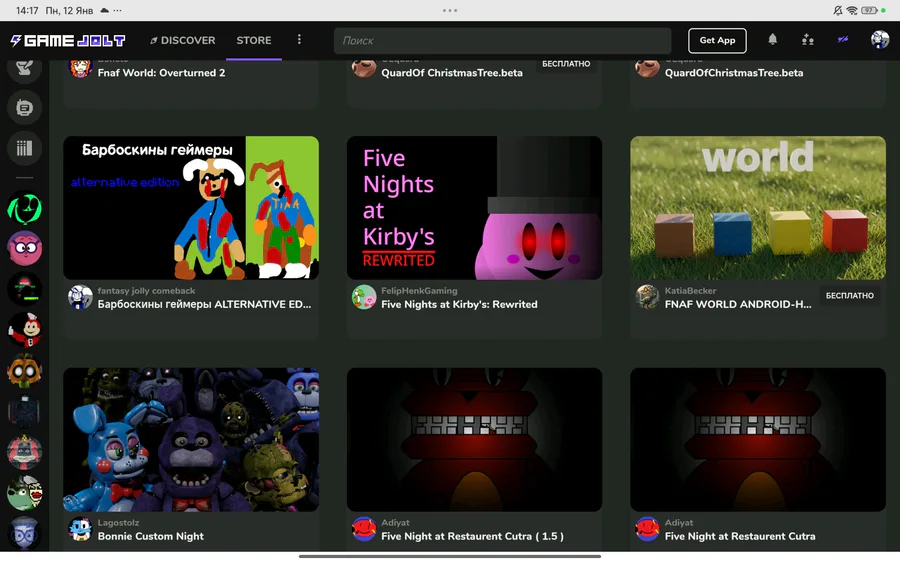This screenshot has width=900, height=563.
Task: Click the Get App button
Action: 717,41
